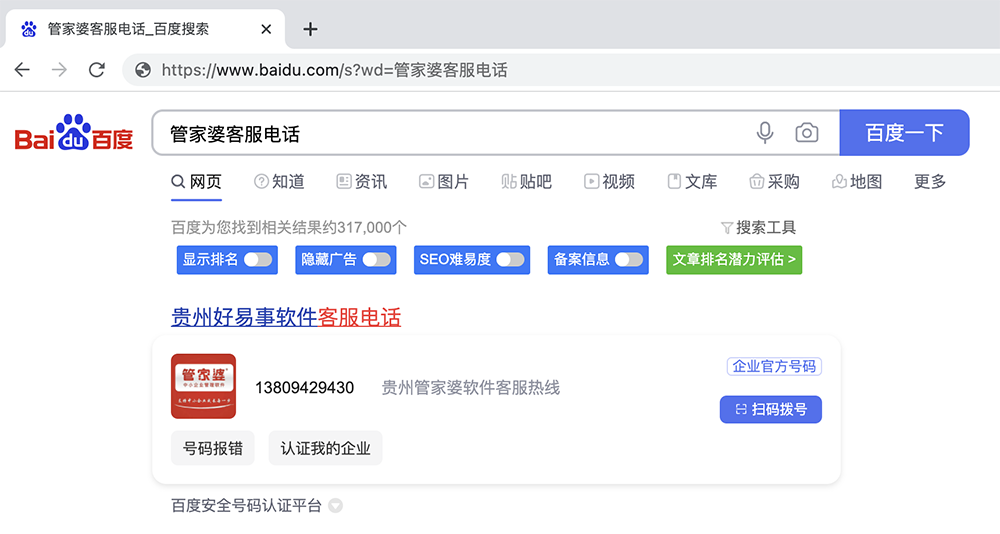The image size is (1000, 534).
Task: Click 百度安全号码认证平台 text
Action: (246, 506)
